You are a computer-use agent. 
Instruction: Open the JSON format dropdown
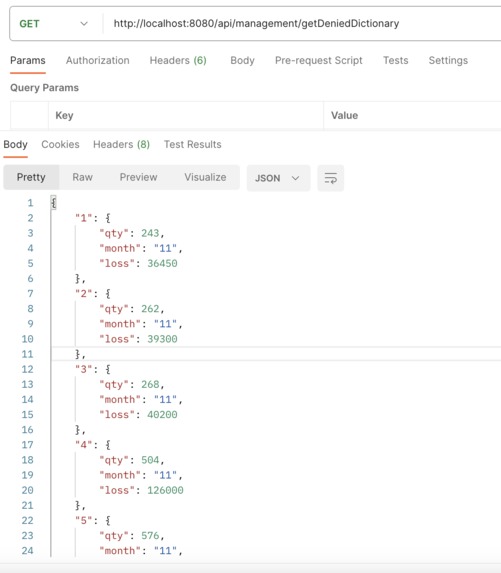coord(278,178)
